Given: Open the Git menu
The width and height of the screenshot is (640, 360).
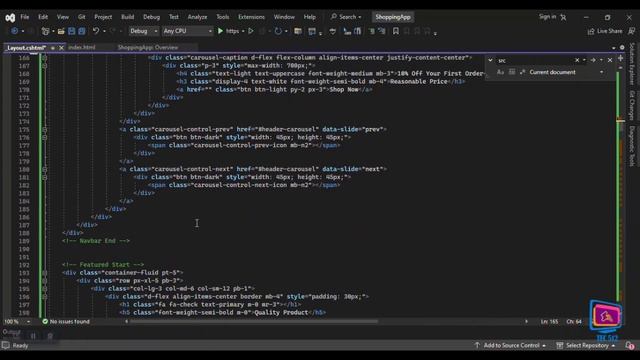Looking at the screenshot, I should [82, 17].
